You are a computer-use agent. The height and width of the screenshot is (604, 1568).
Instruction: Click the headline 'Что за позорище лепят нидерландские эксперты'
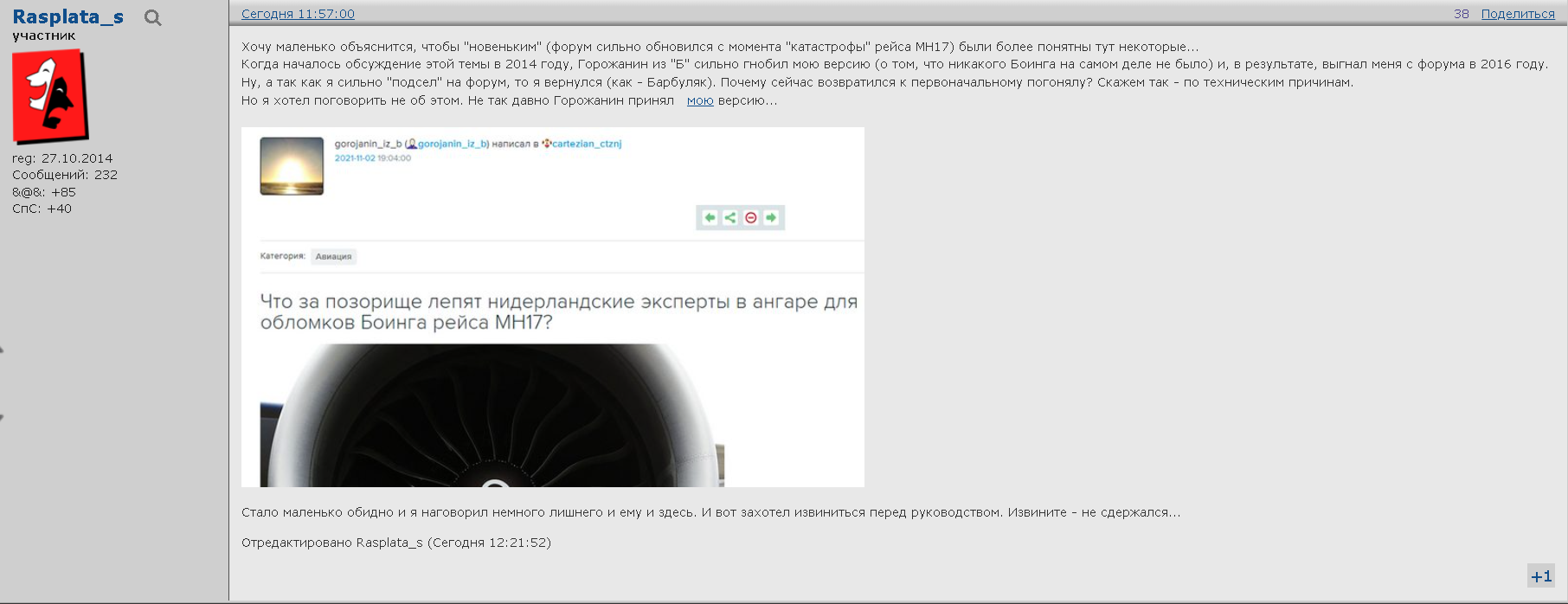click(x=559, y=312)
